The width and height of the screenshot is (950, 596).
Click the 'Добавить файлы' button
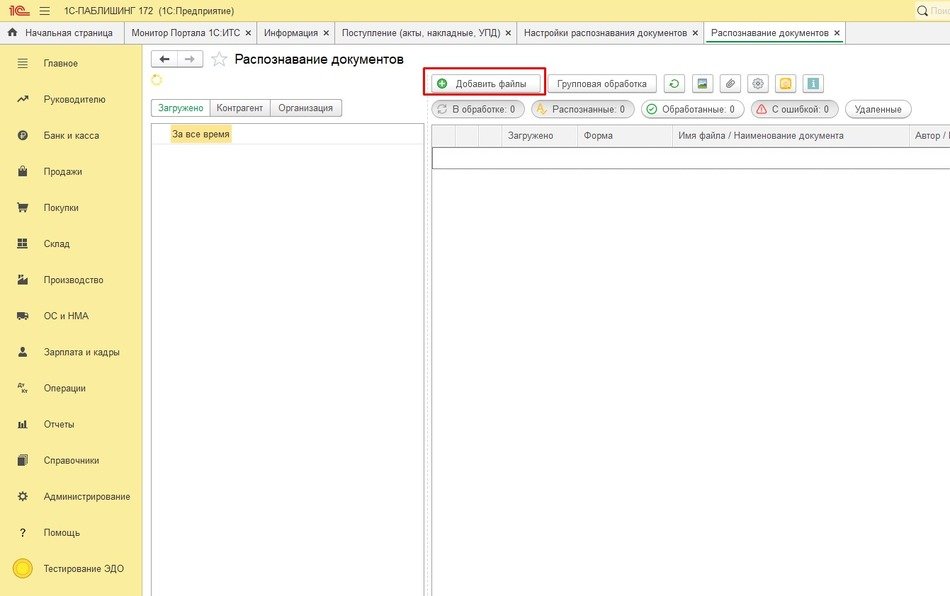pyautogui.click(x=484, y=84)
